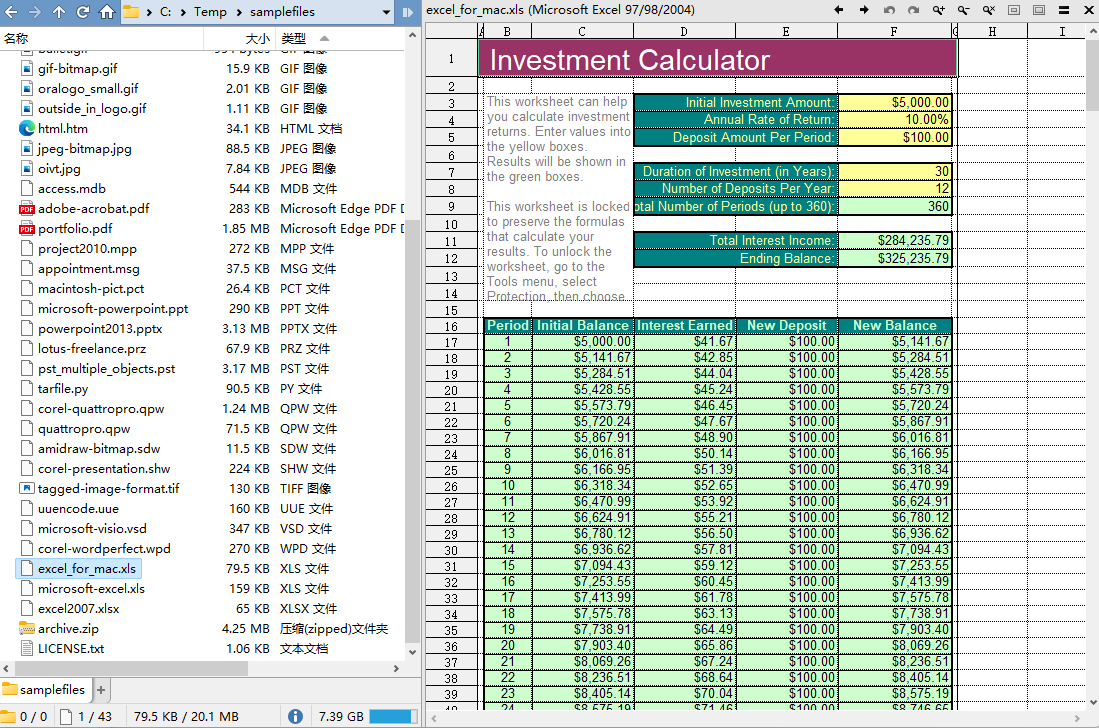Click the blue info icon in status bar
The image size is (1099, 728).
pyautogui.click(x=295, y=716)
